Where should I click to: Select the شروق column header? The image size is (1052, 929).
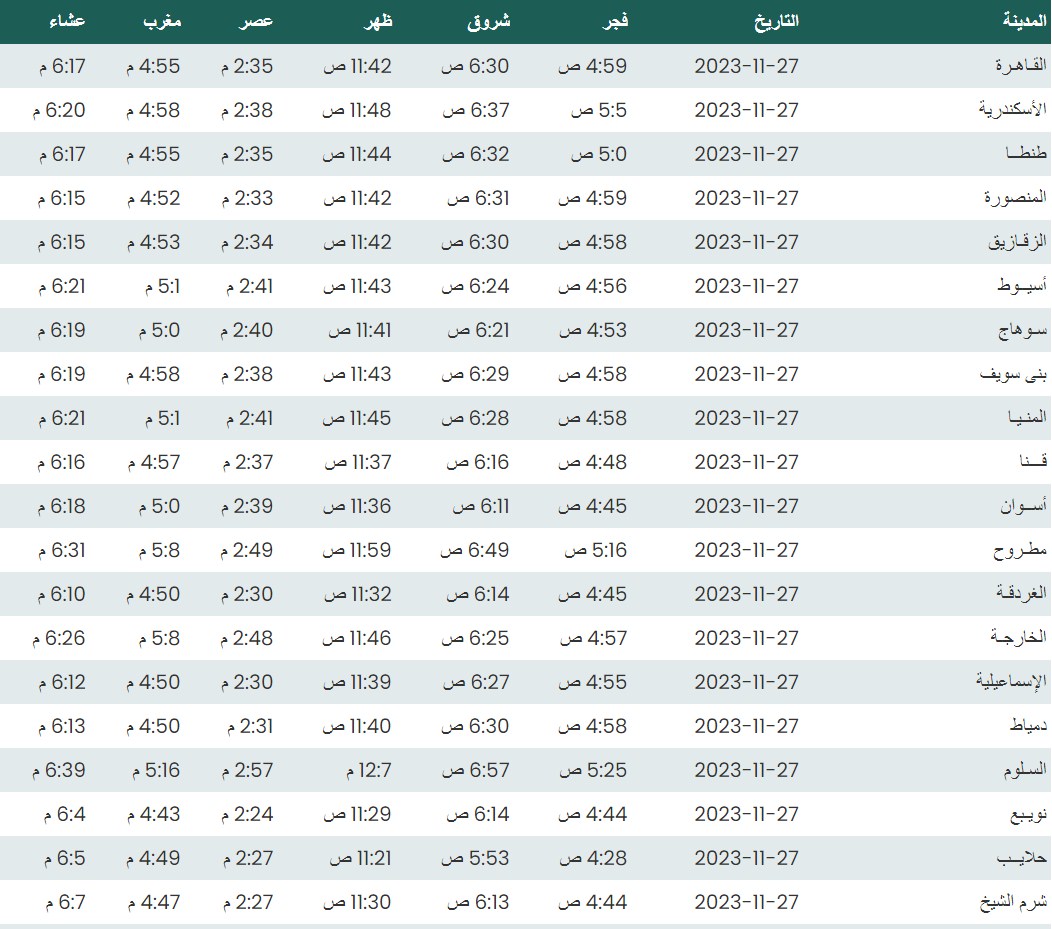pos(489,21)
